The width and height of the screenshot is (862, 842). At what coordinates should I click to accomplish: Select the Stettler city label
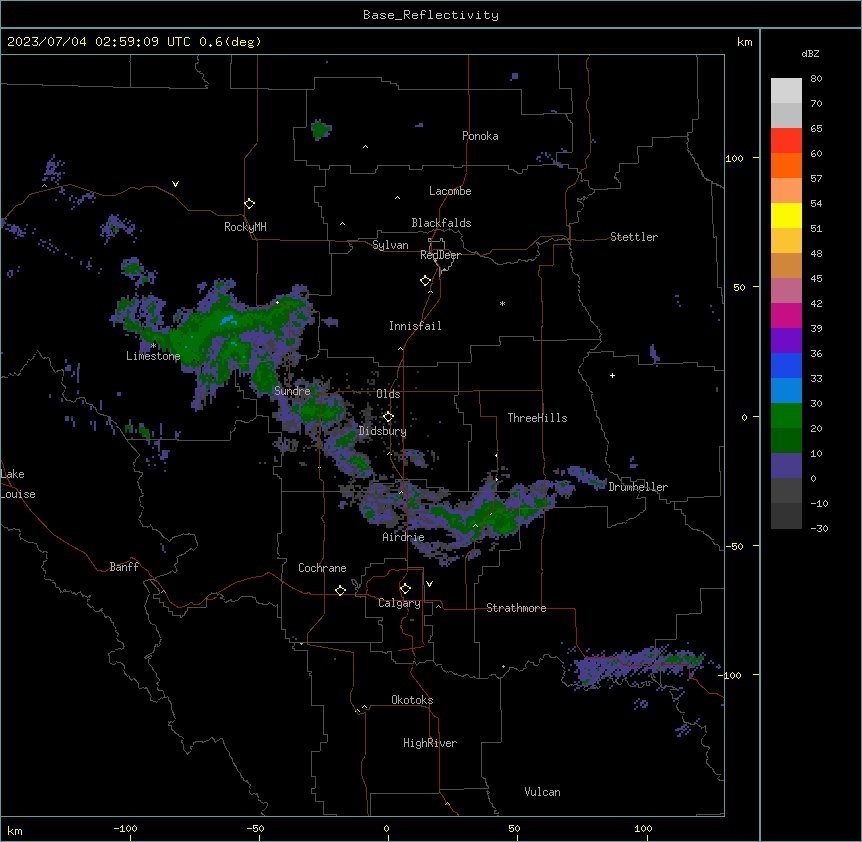point(634,237)
